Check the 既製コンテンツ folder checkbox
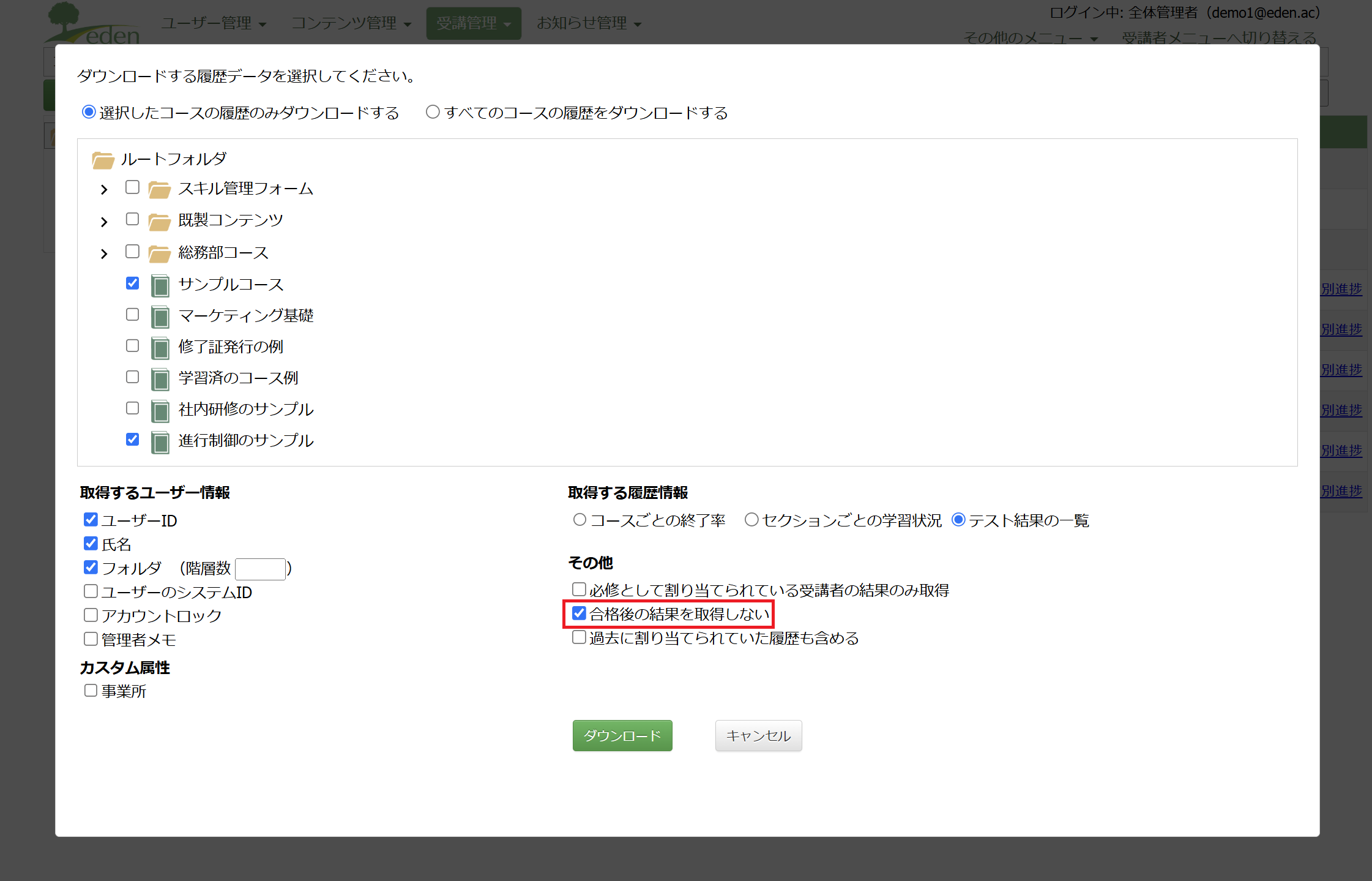Image resolution: width=1372 pixels, height=881 pixels. tap(132, 219)
